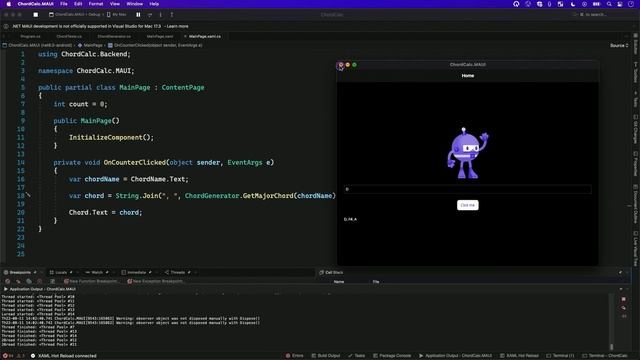Click code line 'int count = 0;'
This screenshot has height=360, width=640.
click(80, 104)
